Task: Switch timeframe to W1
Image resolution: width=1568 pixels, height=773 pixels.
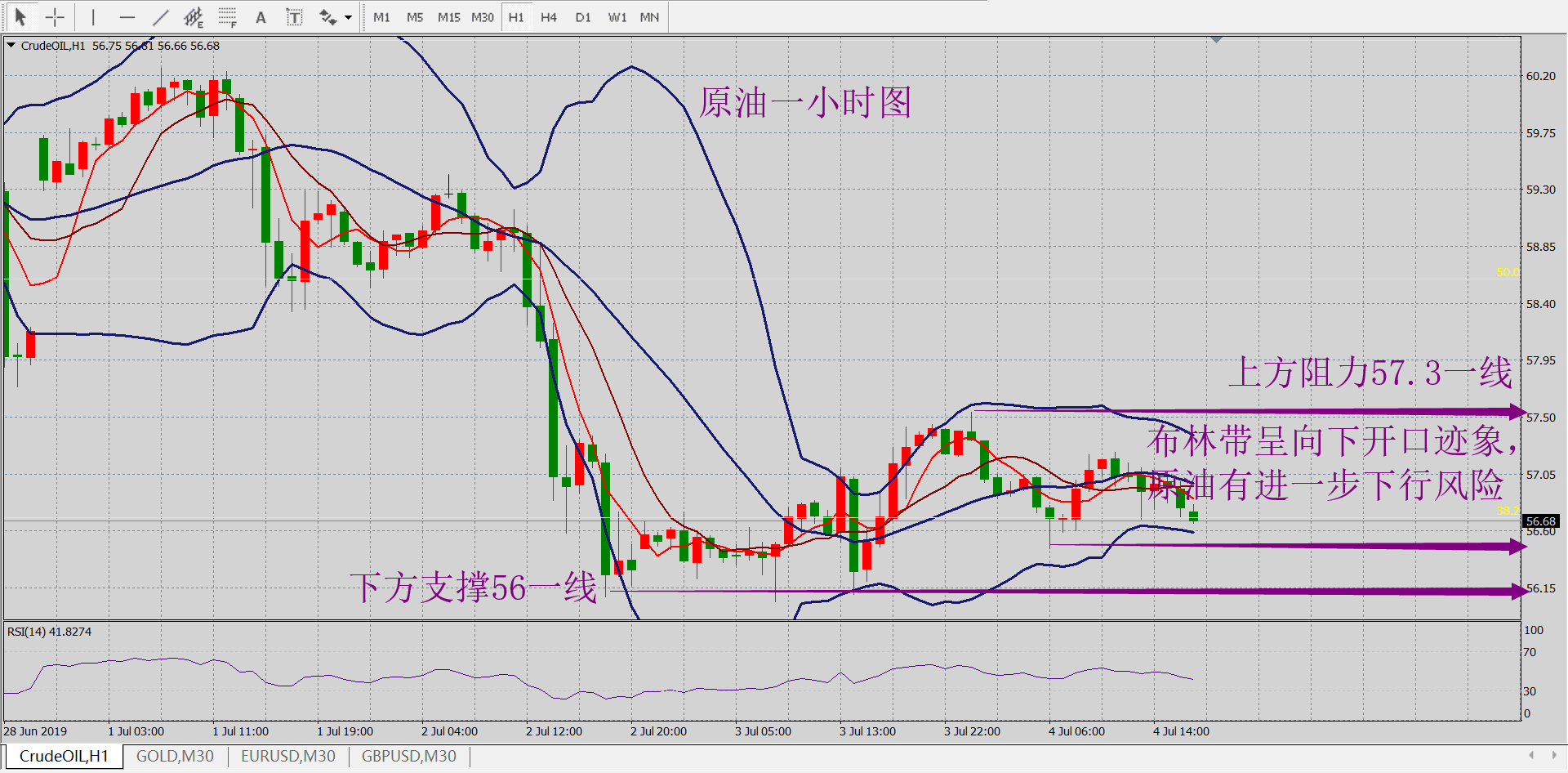Action: [x=617, y=17]
